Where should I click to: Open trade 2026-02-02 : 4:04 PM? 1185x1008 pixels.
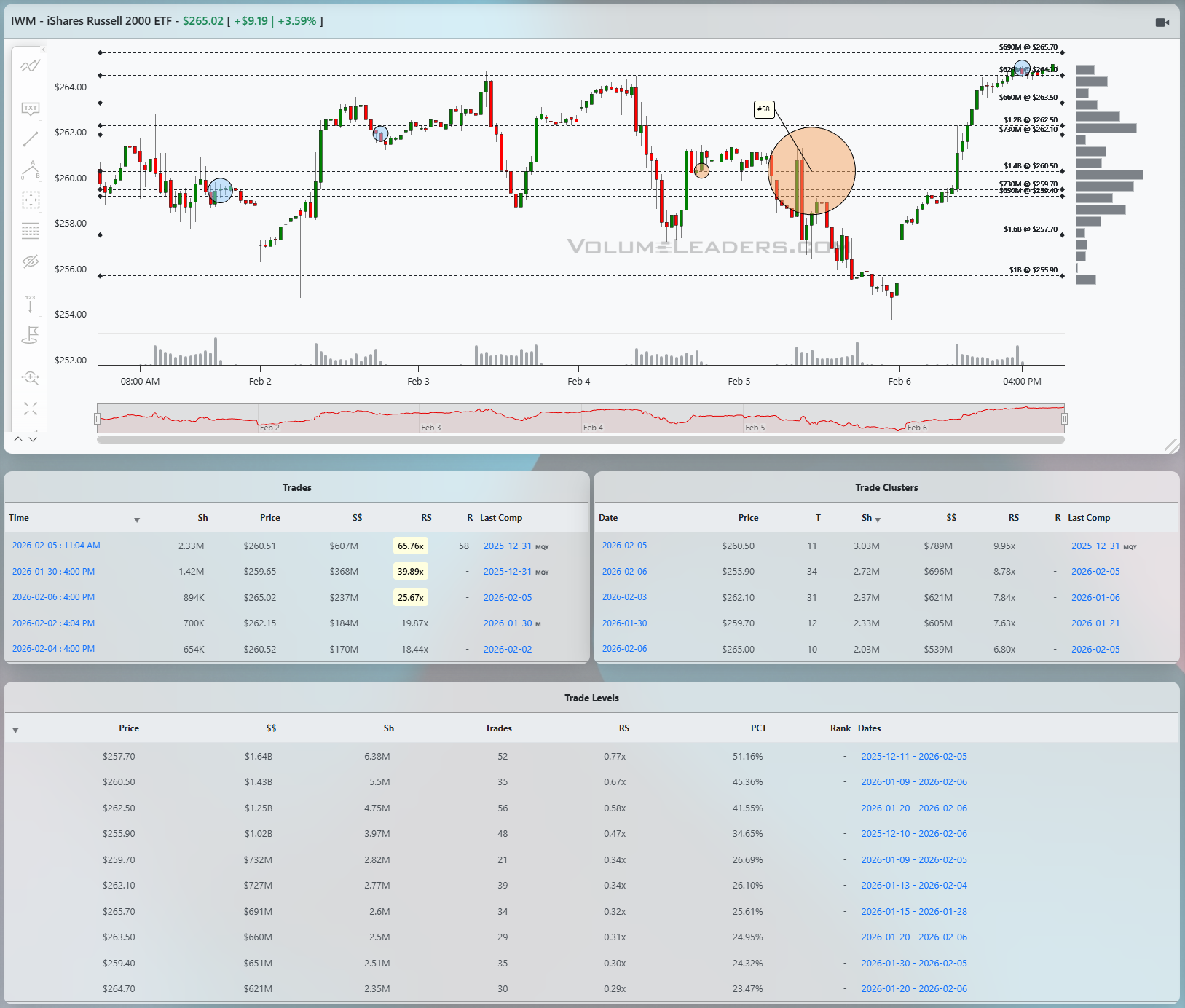pyautogui.click(x=53, y=623)
